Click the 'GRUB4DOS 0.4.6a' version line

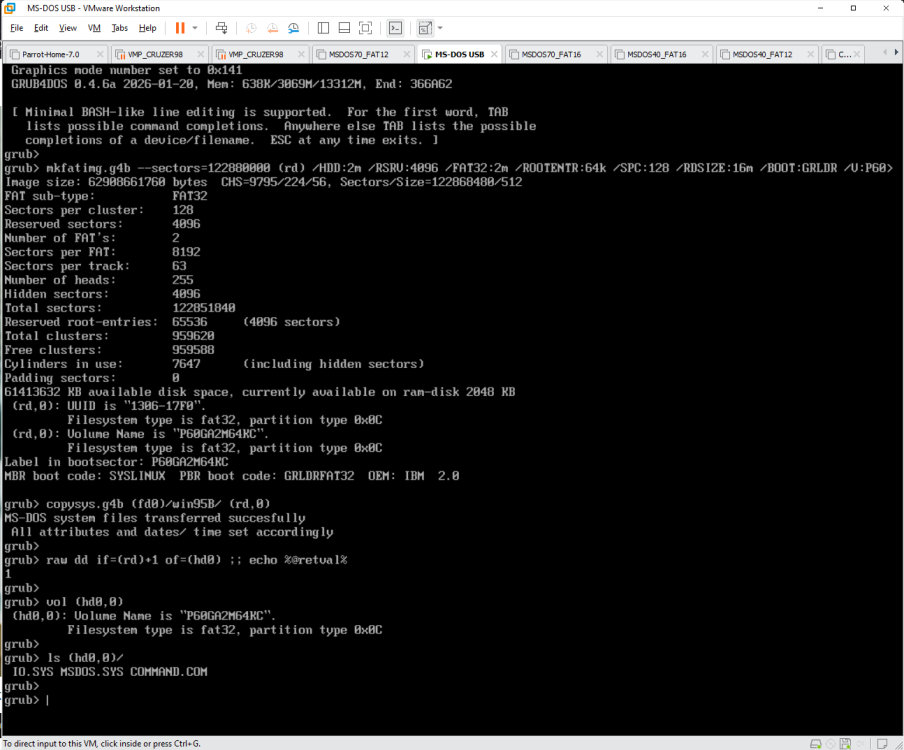coord(231,84)
